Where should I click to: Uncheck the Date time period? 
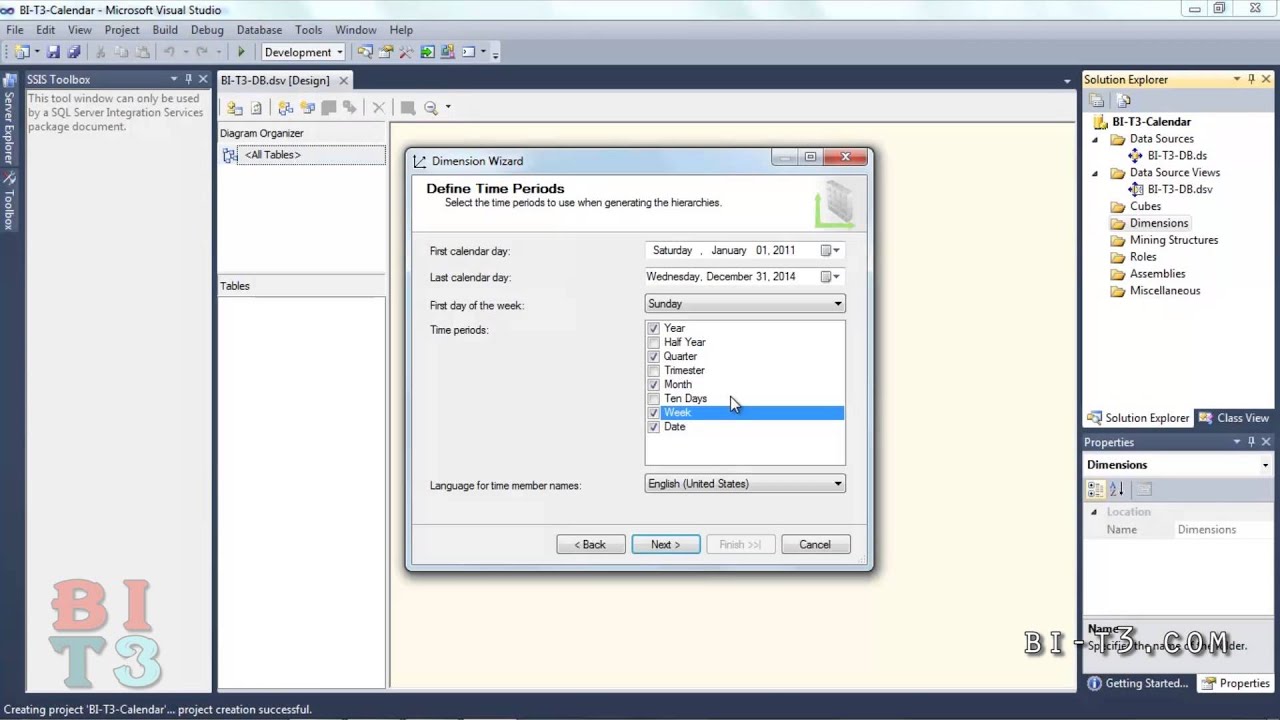tap(654, 426)
